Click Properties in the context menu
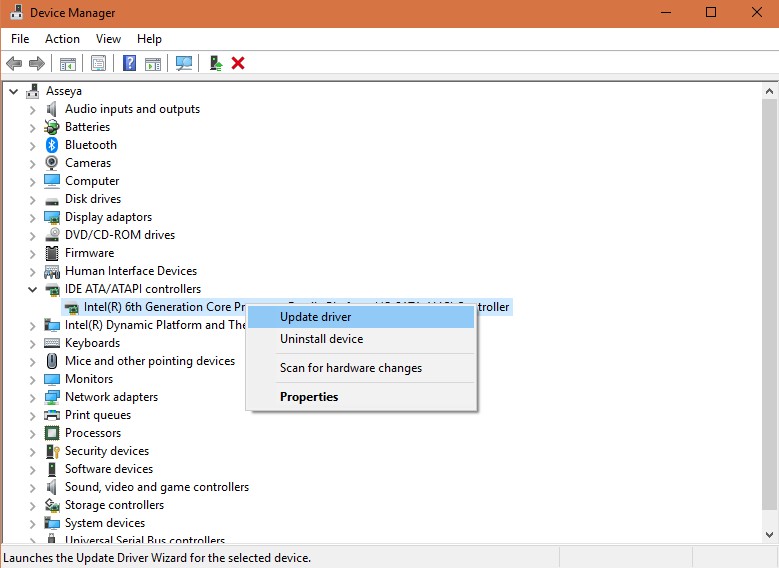The width and height of the screenshot is (779, 568). tap(309, 397)
